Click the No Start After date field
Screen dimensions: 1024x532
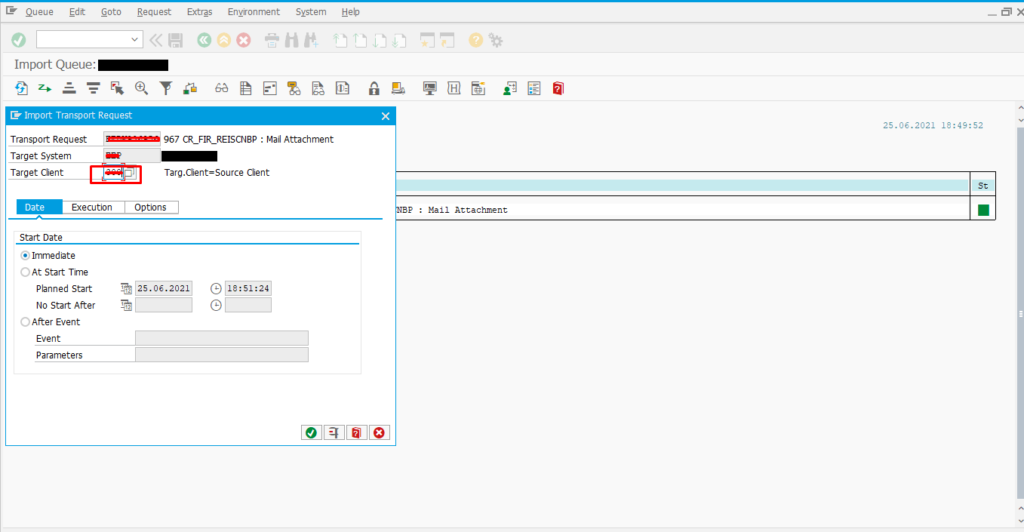click(x=163, y=305)
